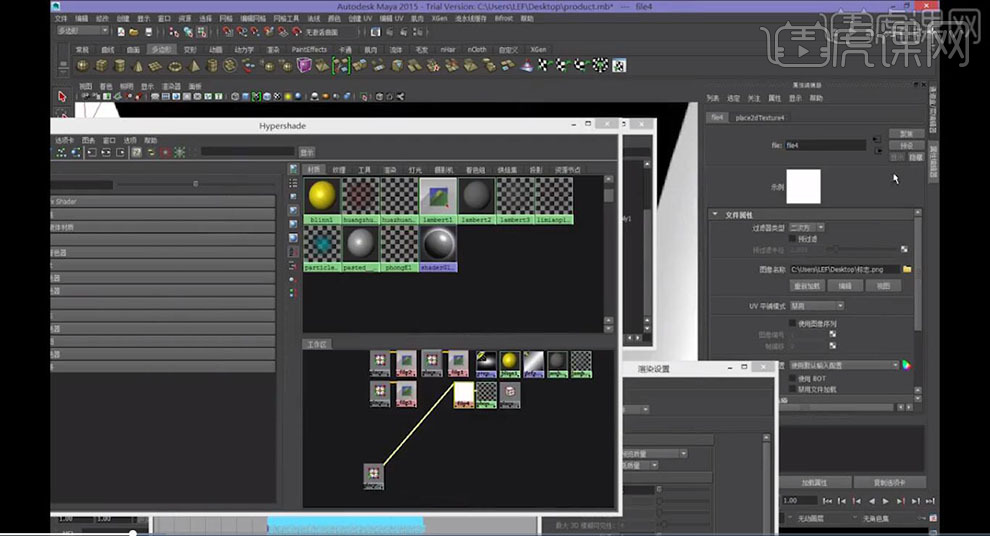Viewport: 990px width, 536px height.
Task: Open the Bifrost menu
Action: click(504, 18)
